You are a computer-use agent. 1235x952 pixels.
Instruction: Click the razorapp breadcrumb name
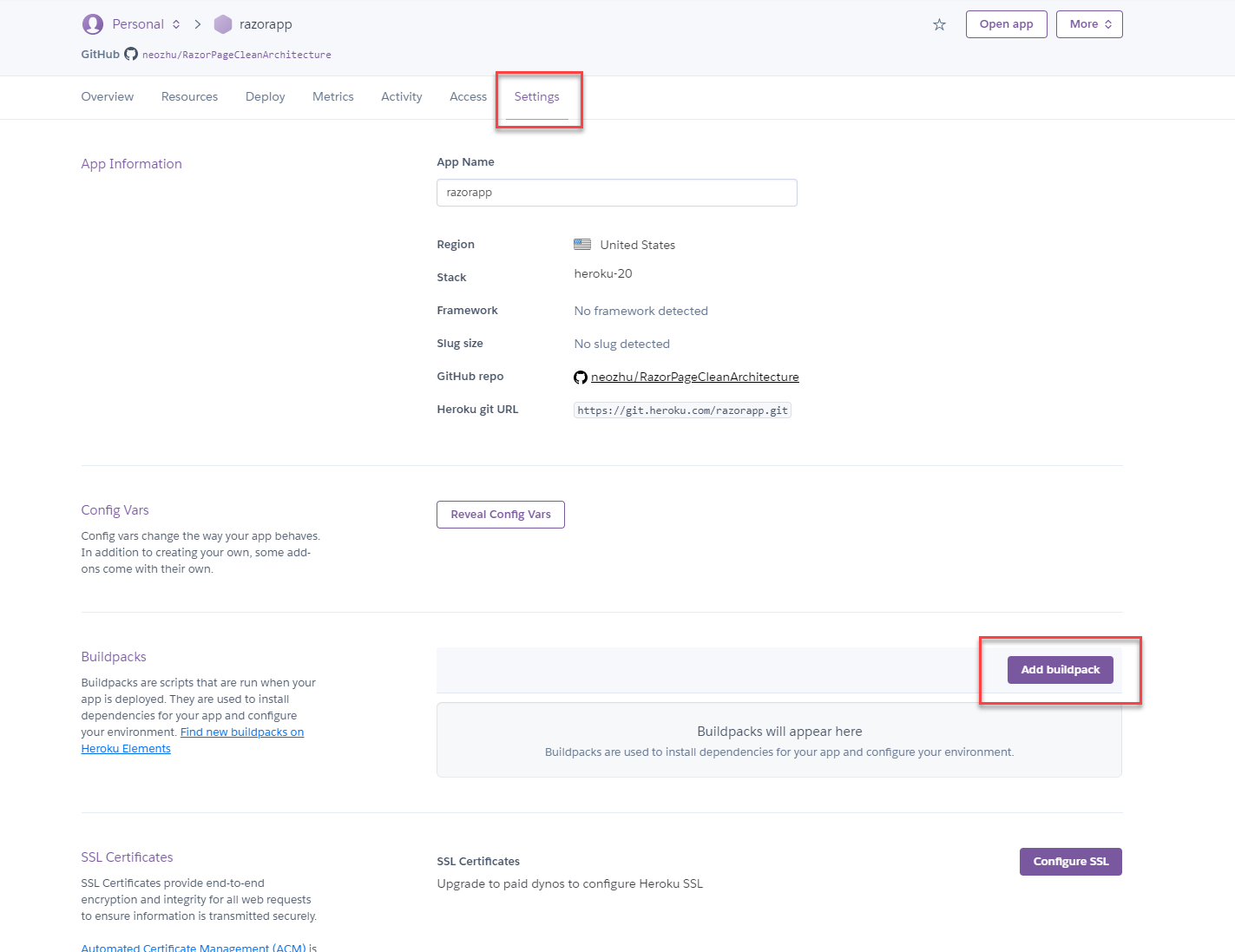(266, 24)
